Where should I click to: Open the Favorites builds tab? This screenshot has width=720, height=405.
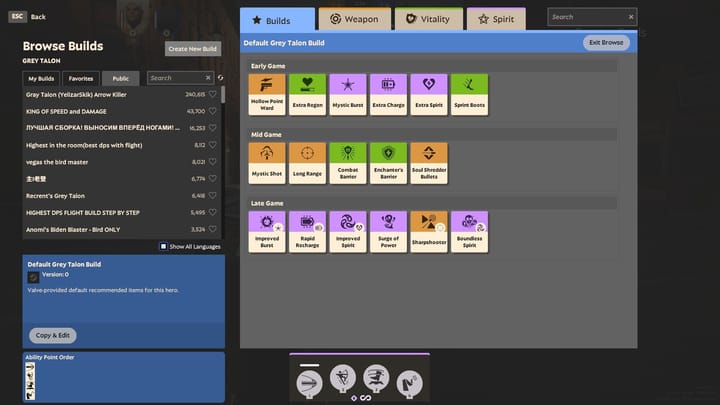point(80,78)
